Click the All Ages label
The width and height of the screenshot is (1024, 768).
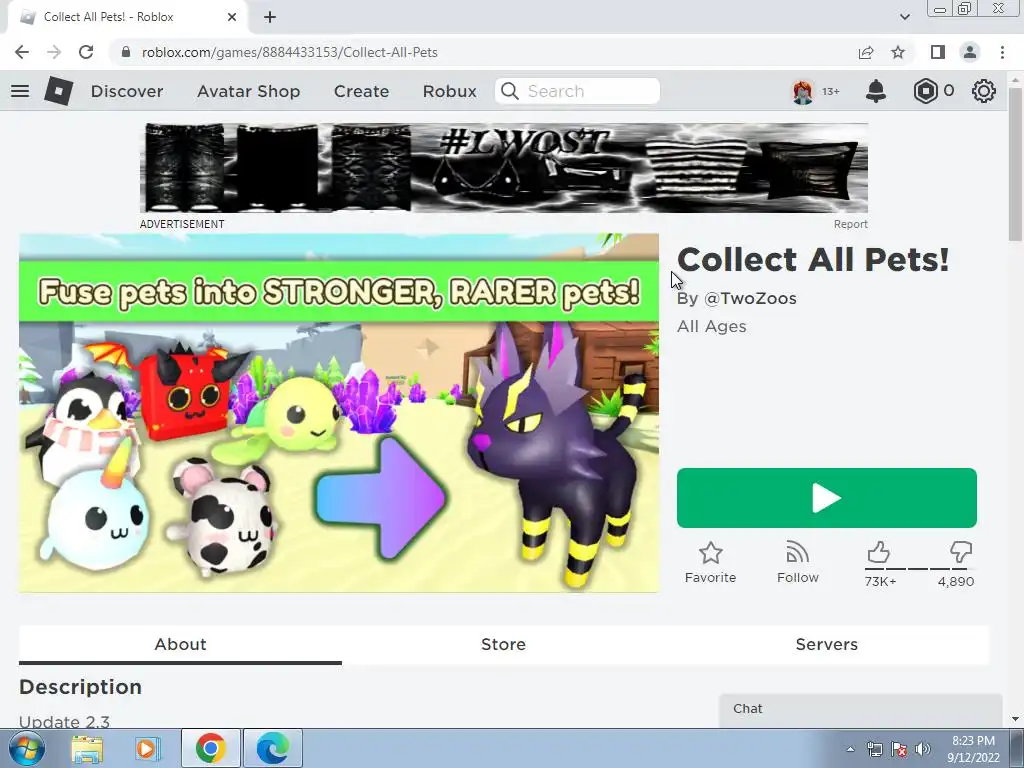pyautogui.click(x=711, y=327)
